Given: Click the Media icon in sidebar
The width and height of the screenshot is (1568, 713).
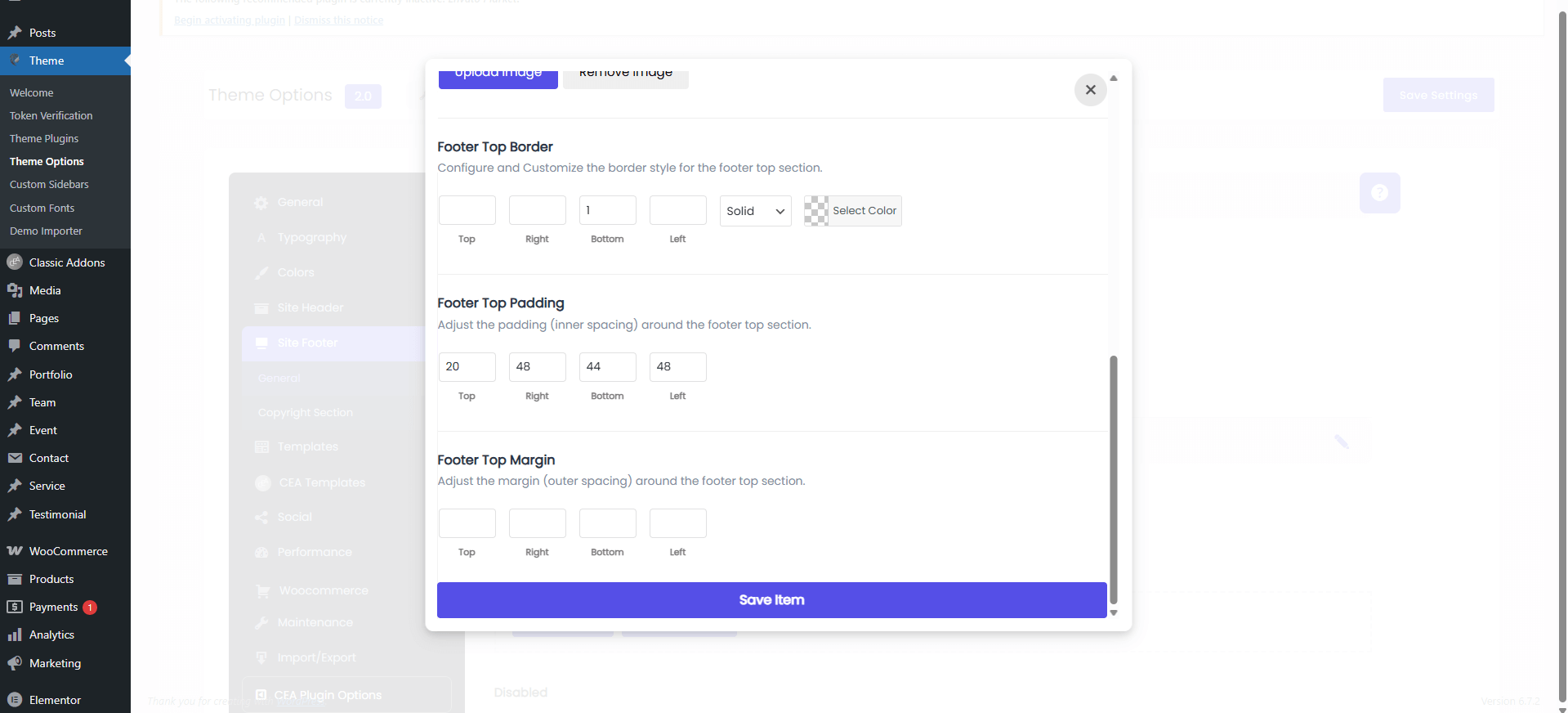Looking at the screenshot, I should click(15, 290).
